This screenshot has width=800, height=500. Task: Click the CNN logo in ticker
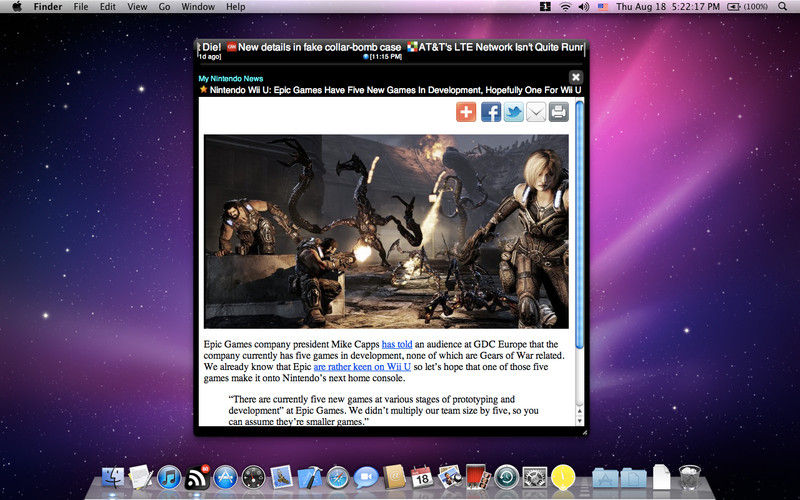click(232, 47)
